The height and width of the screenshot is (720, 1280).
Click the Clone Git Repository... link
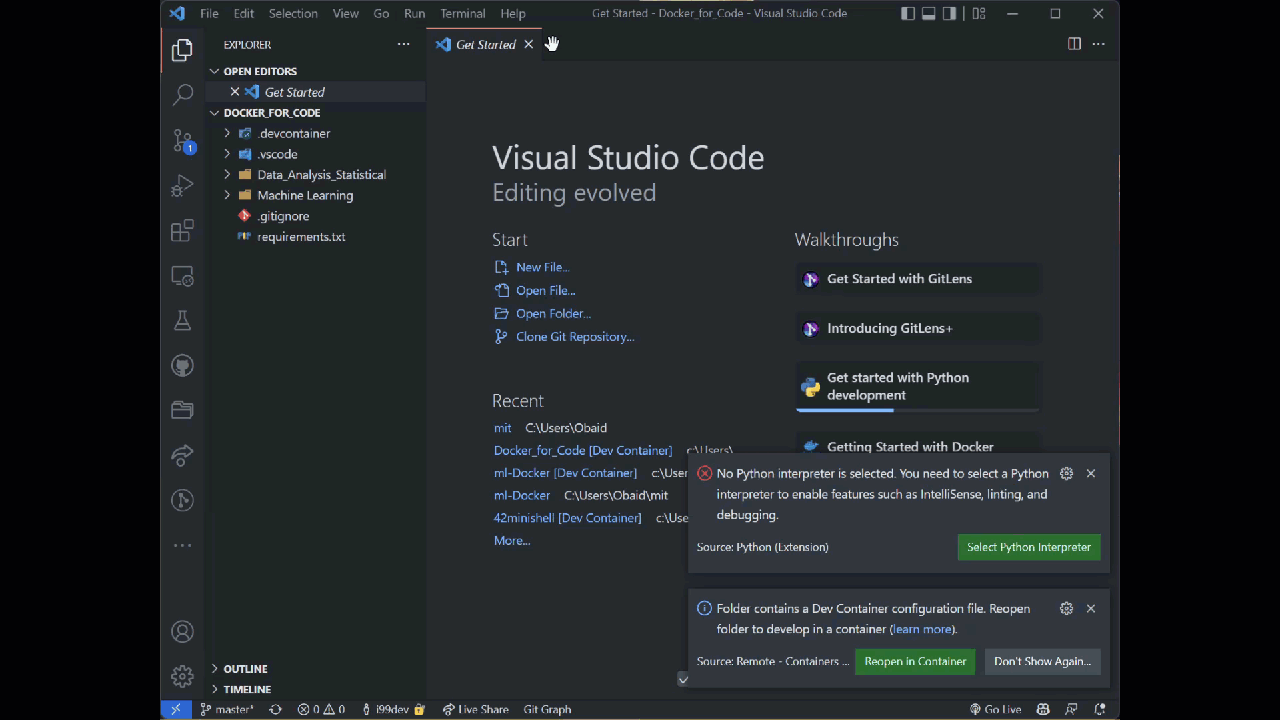coord(575,337)
